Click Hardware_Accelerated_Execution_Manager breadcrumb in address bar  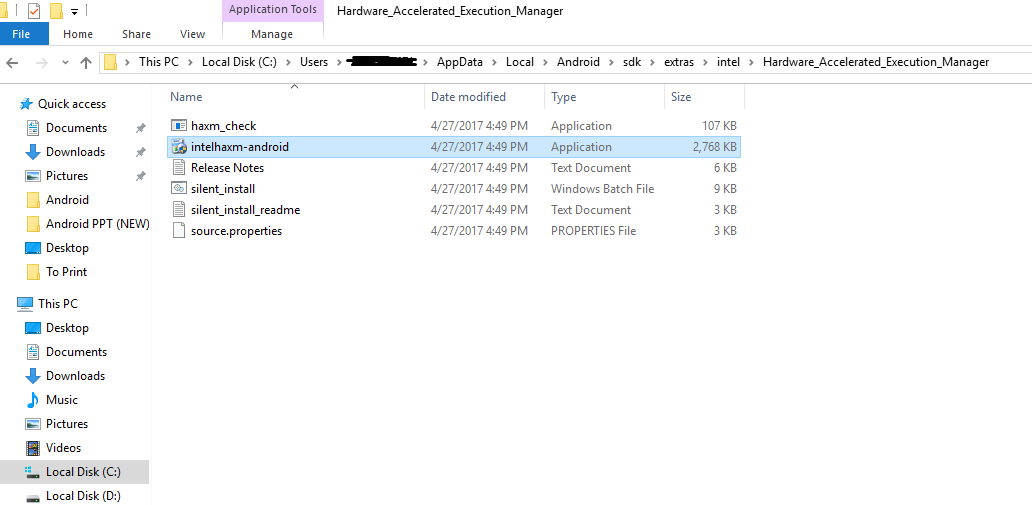coord(875,63)
